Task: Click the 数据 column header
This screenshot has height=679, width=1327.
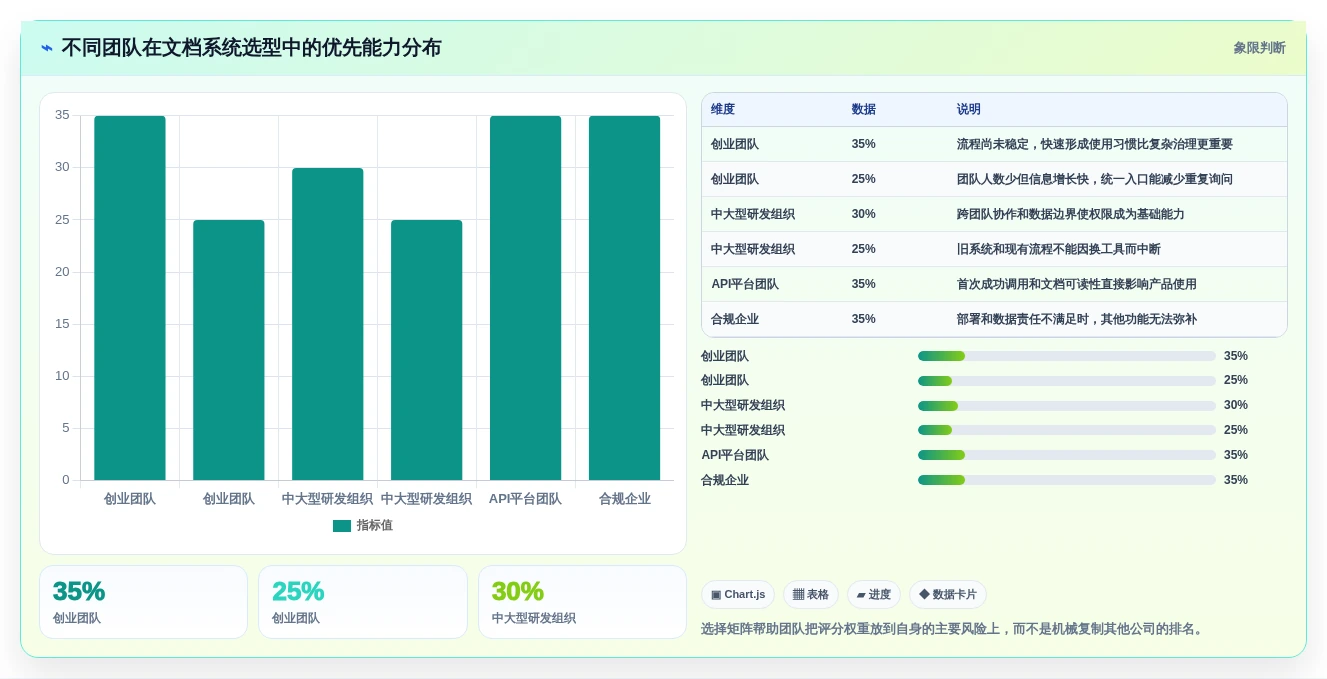Action: tap(864, 110)
